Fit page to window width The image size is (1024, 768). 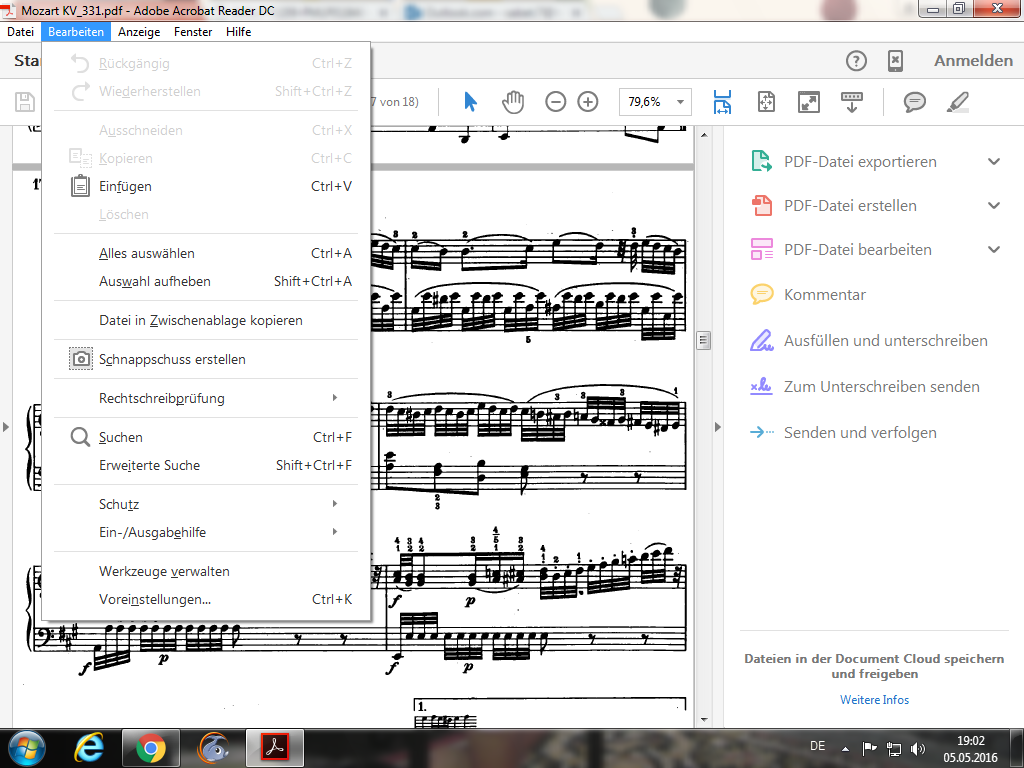(x=722, y=102)
